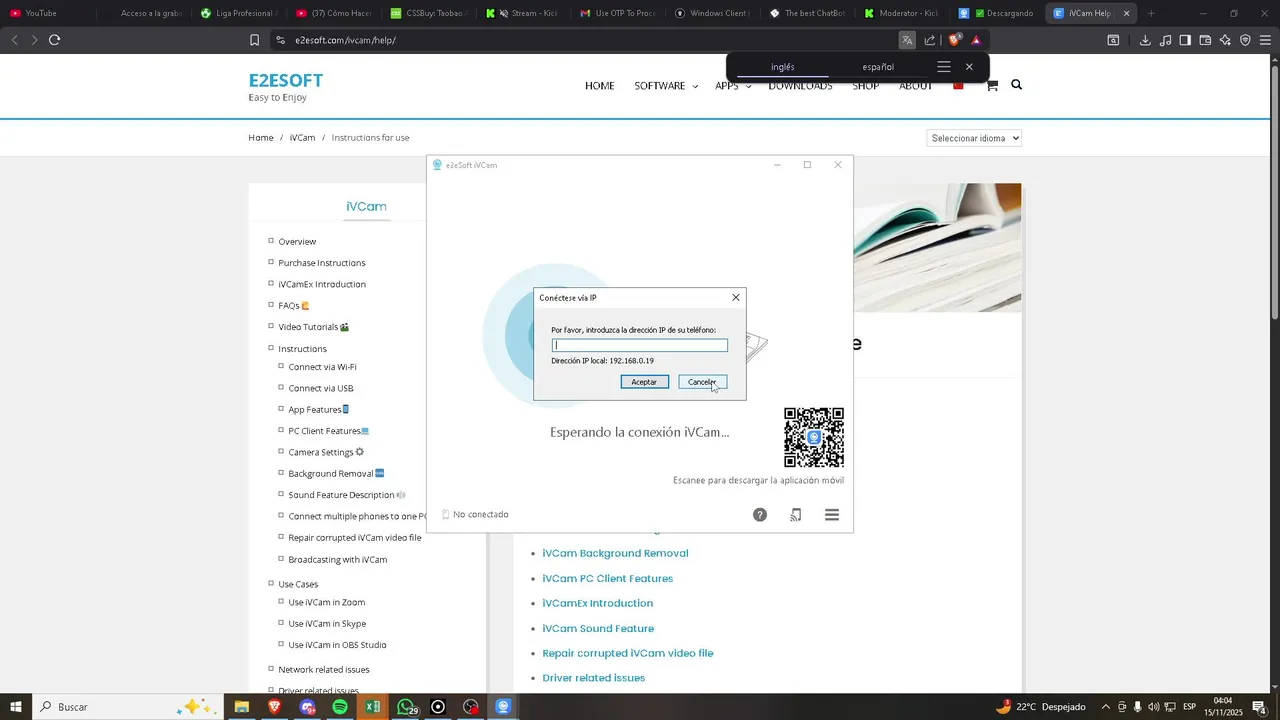The image size is (1280, 720).
Task: Expand the APPS menu dropdown
Action: point(733,86)
